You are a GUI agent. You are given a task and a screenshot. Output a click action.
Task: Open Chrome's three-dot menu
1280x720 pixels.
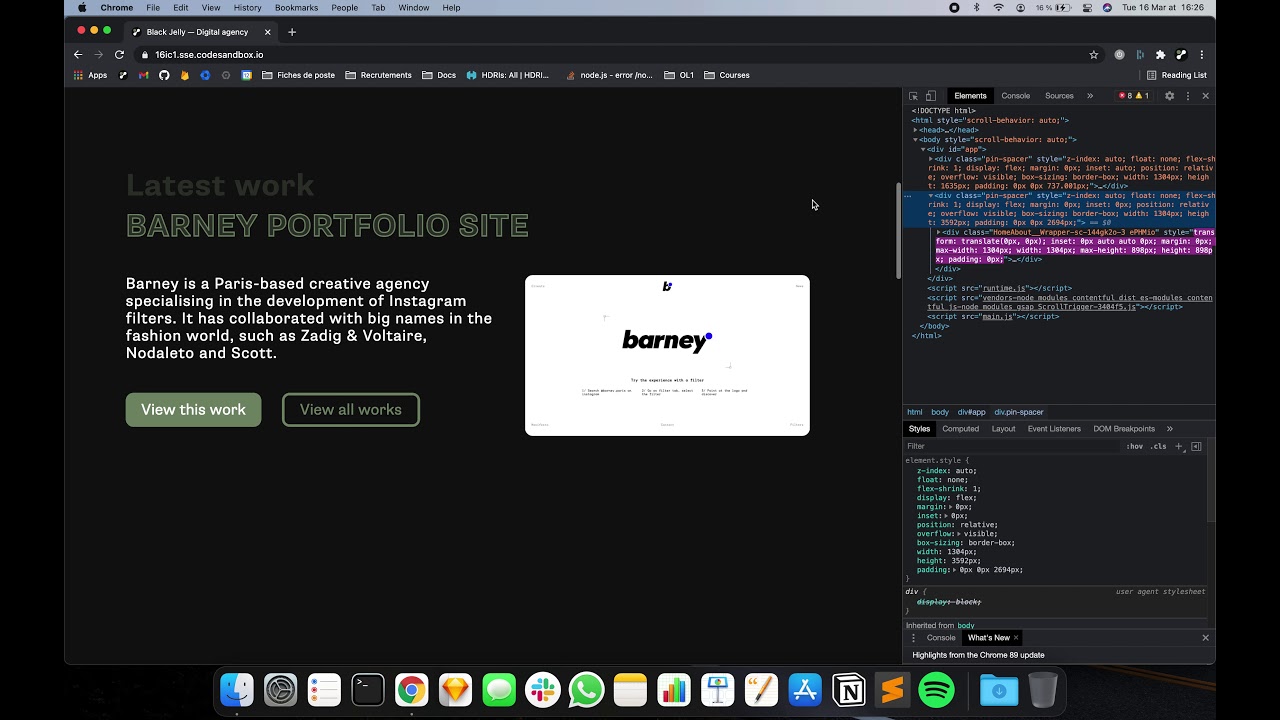point(1202,55)
